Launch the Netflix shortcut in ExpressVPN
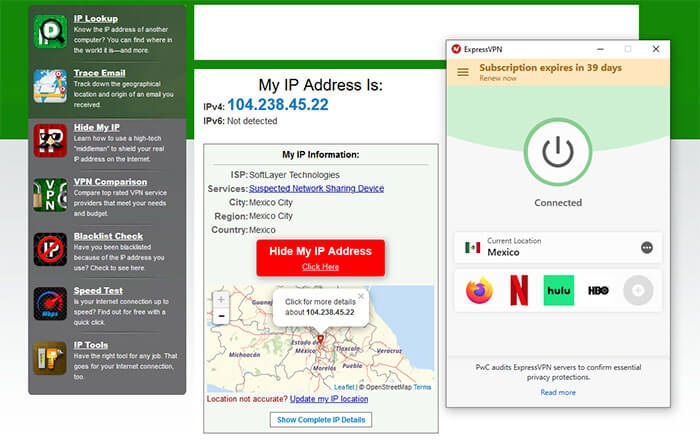 [x=519, y=290]
